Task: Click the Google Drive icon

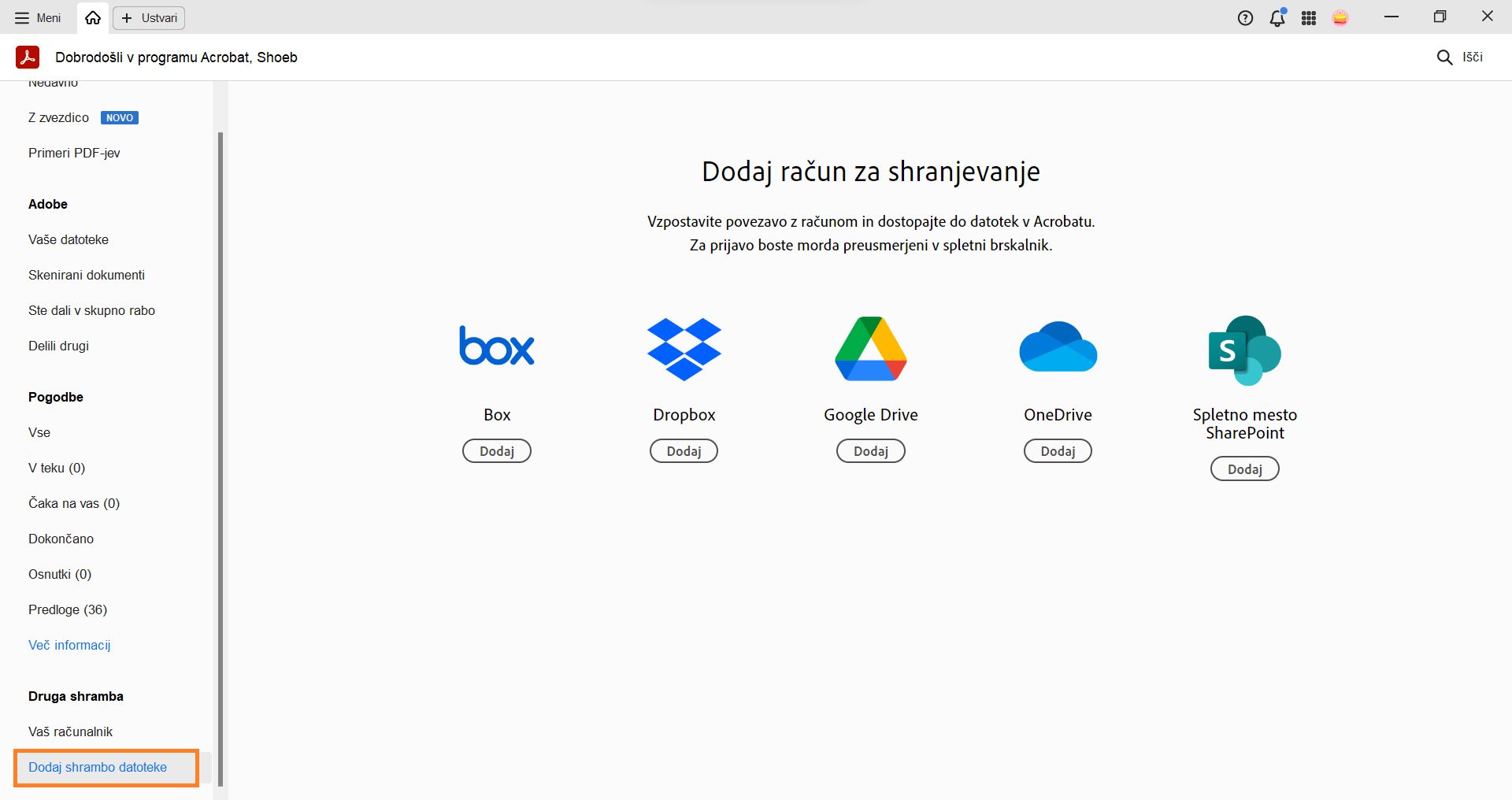Action: pyautogui.click(x=870, y=349)
